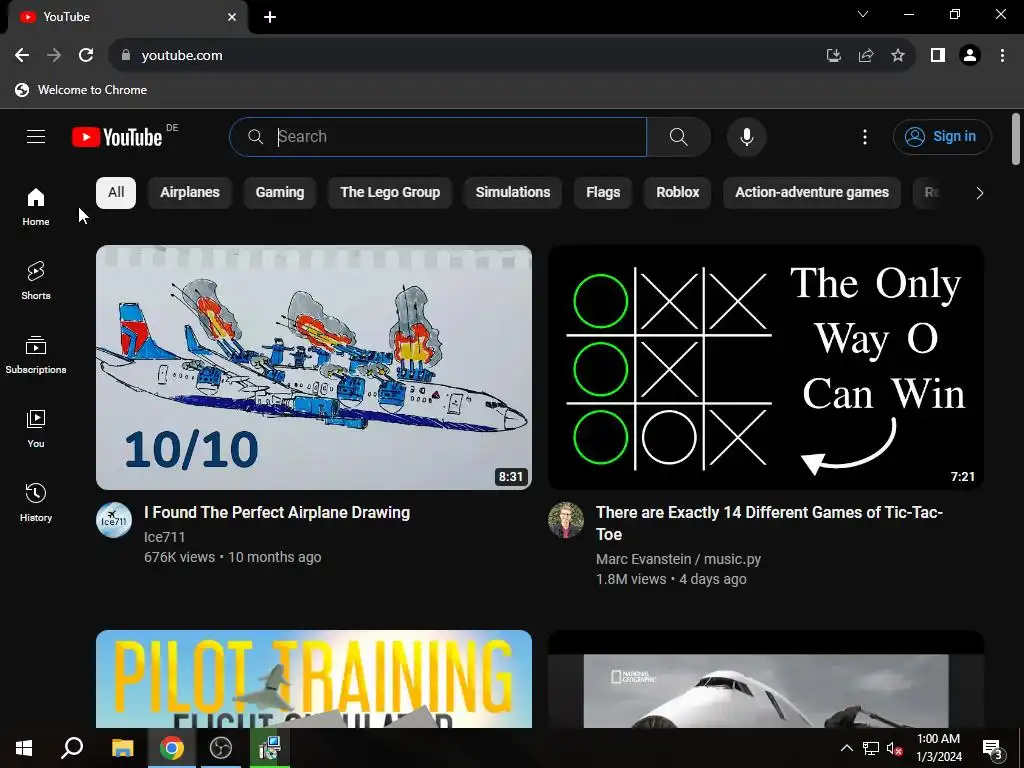Select the Flags filter chip
This screenshot has width=1024, height=768.
tap(603, 193)
